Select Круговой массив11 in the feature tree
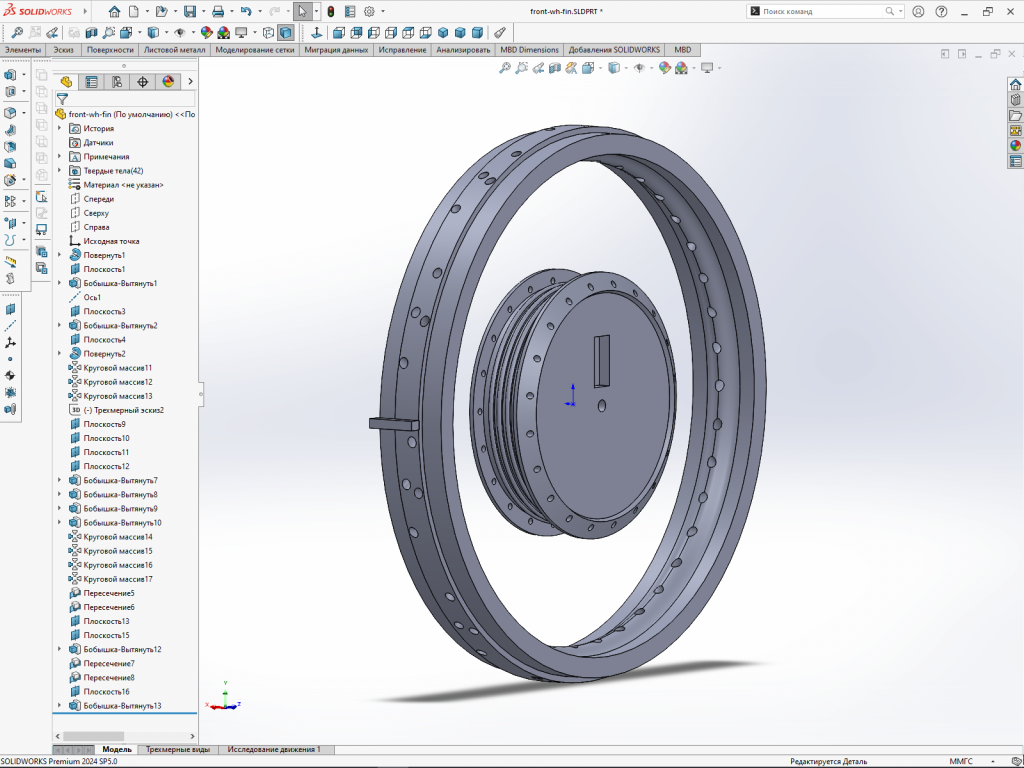 tap(117, 368)
